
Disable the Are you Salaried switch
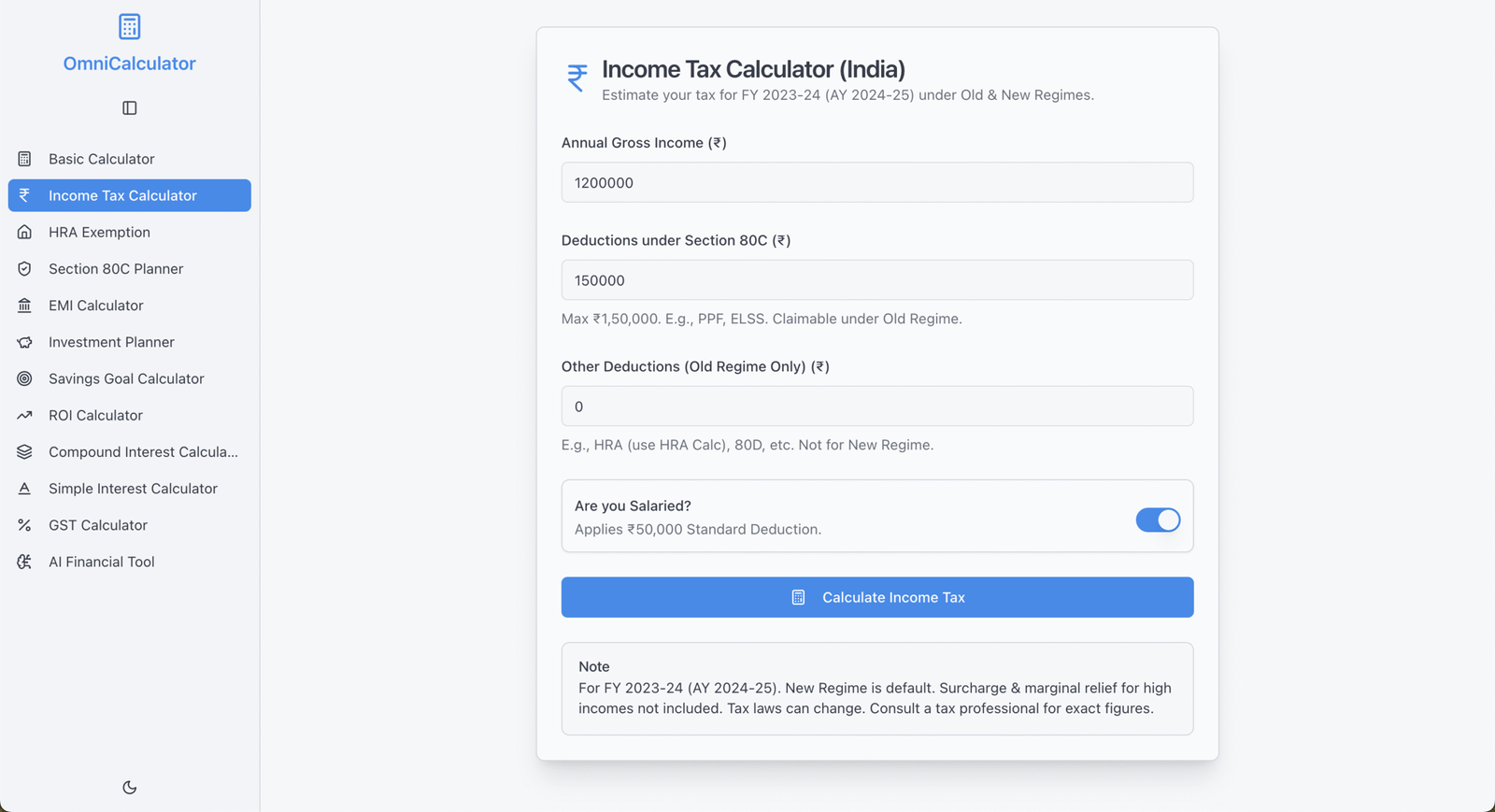click(x=1158, y=520)
